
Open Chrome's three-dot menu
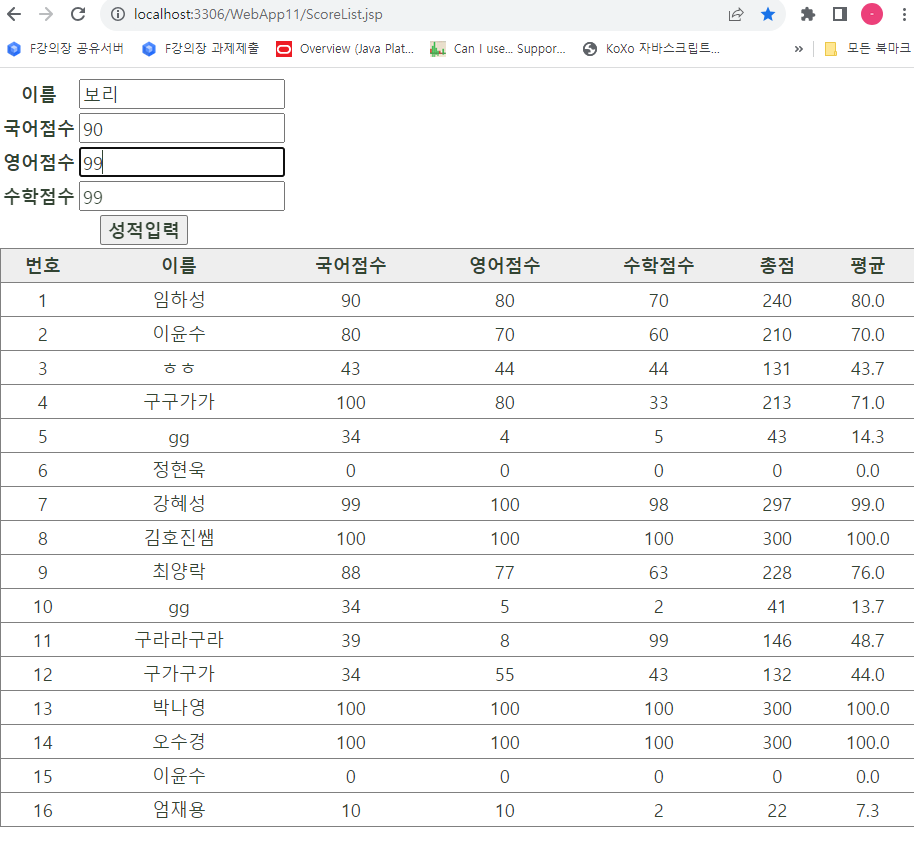(904, 15)
